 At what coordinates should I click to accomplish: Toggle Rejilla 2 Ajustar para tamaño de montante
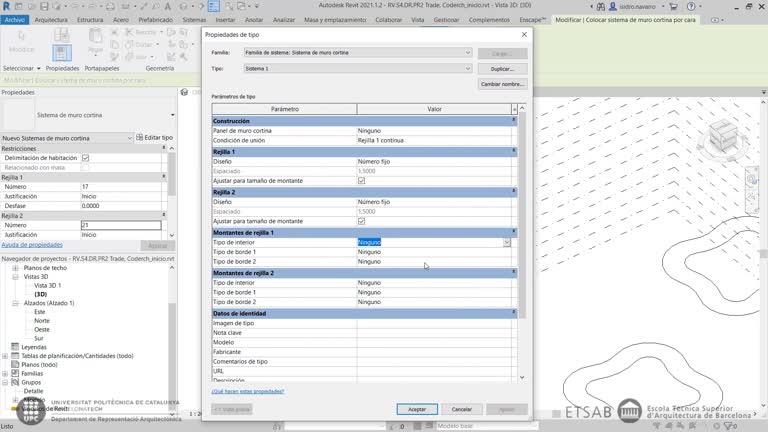point(361,221)
